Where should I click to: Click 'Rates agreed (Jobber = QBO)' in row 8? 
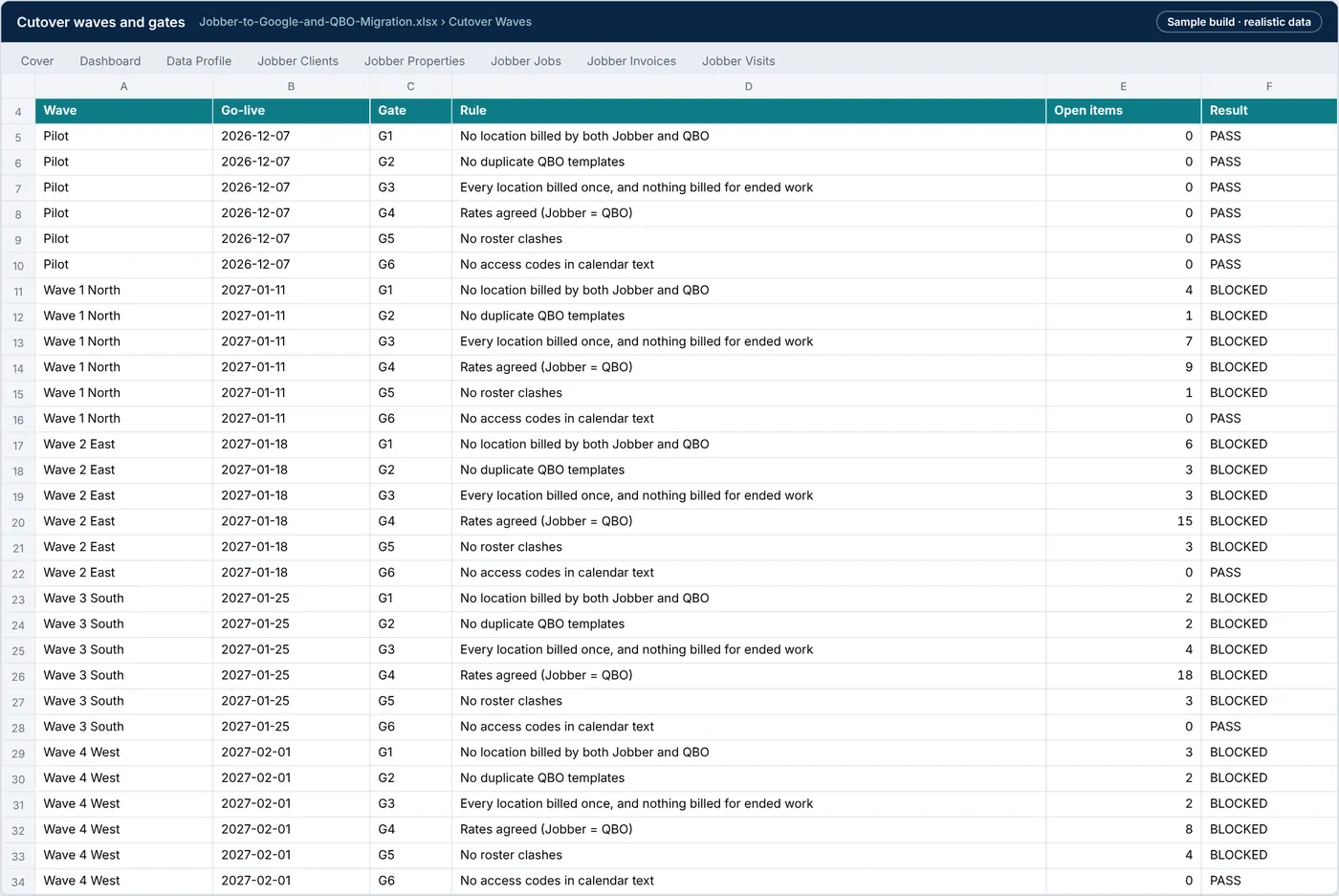[749, 213]
